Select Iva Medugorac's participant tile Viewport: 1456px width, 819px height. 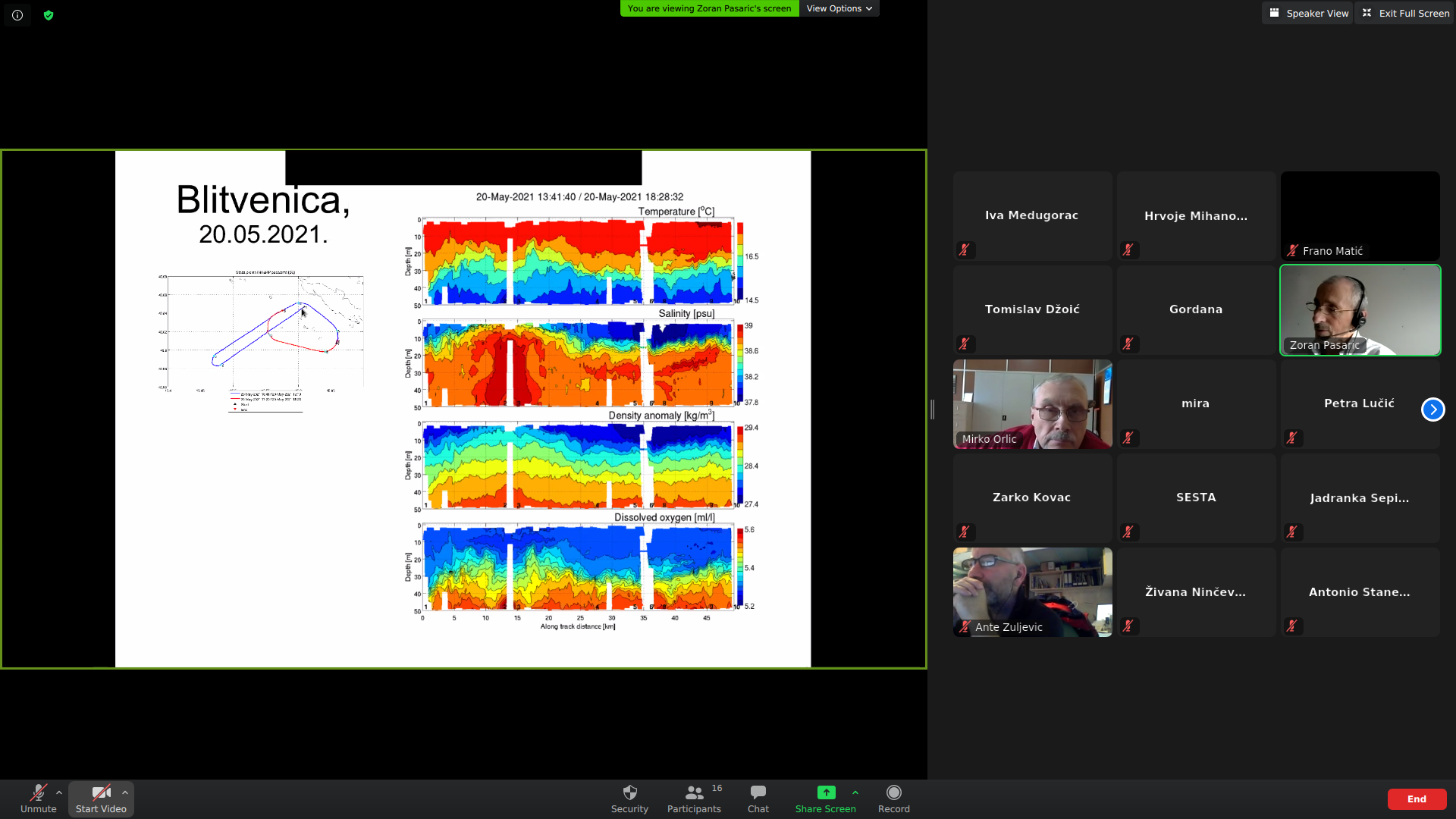pos(1032,216)
